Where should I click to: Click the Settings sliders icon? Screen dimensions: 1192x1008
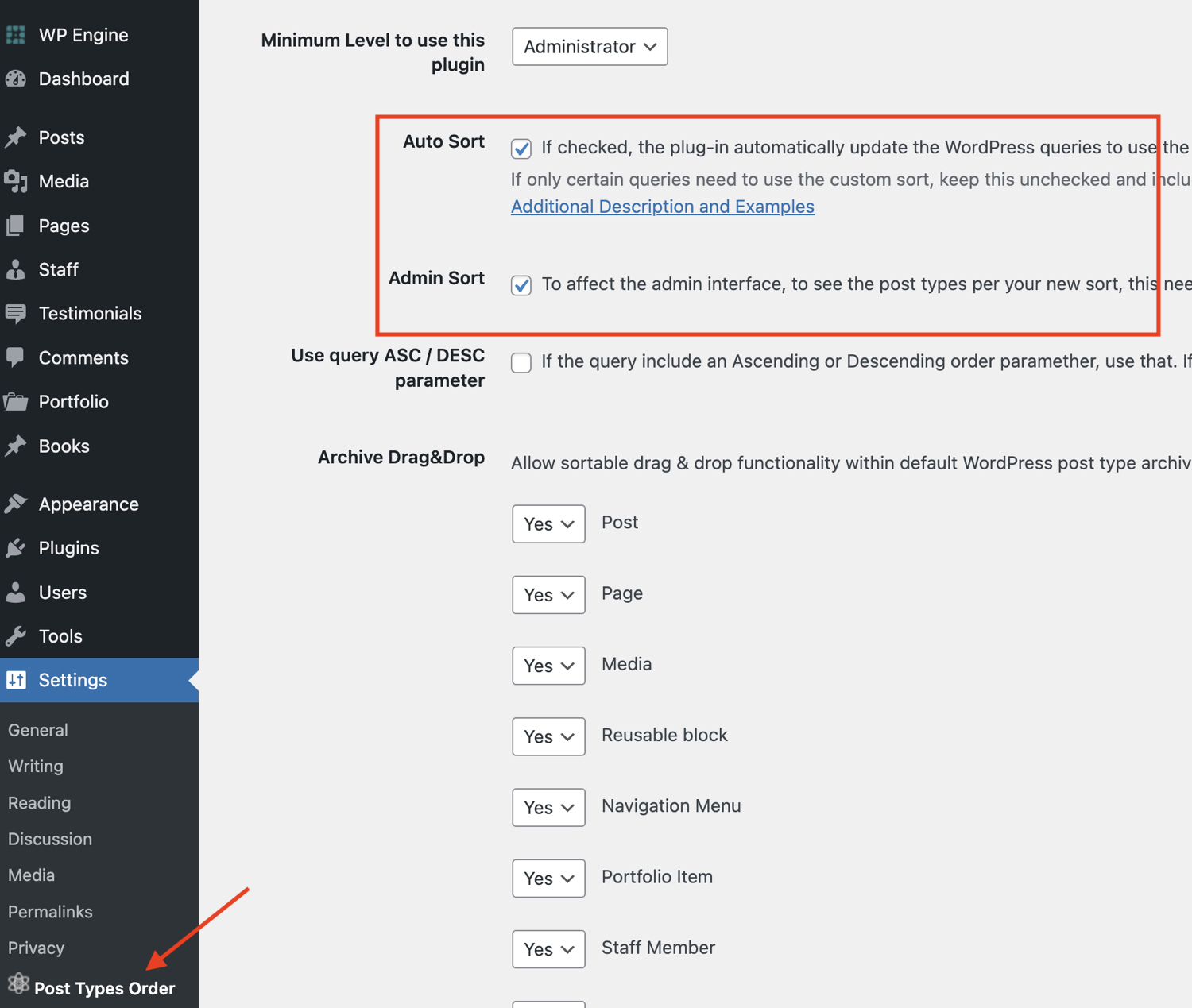click(16, 680)
